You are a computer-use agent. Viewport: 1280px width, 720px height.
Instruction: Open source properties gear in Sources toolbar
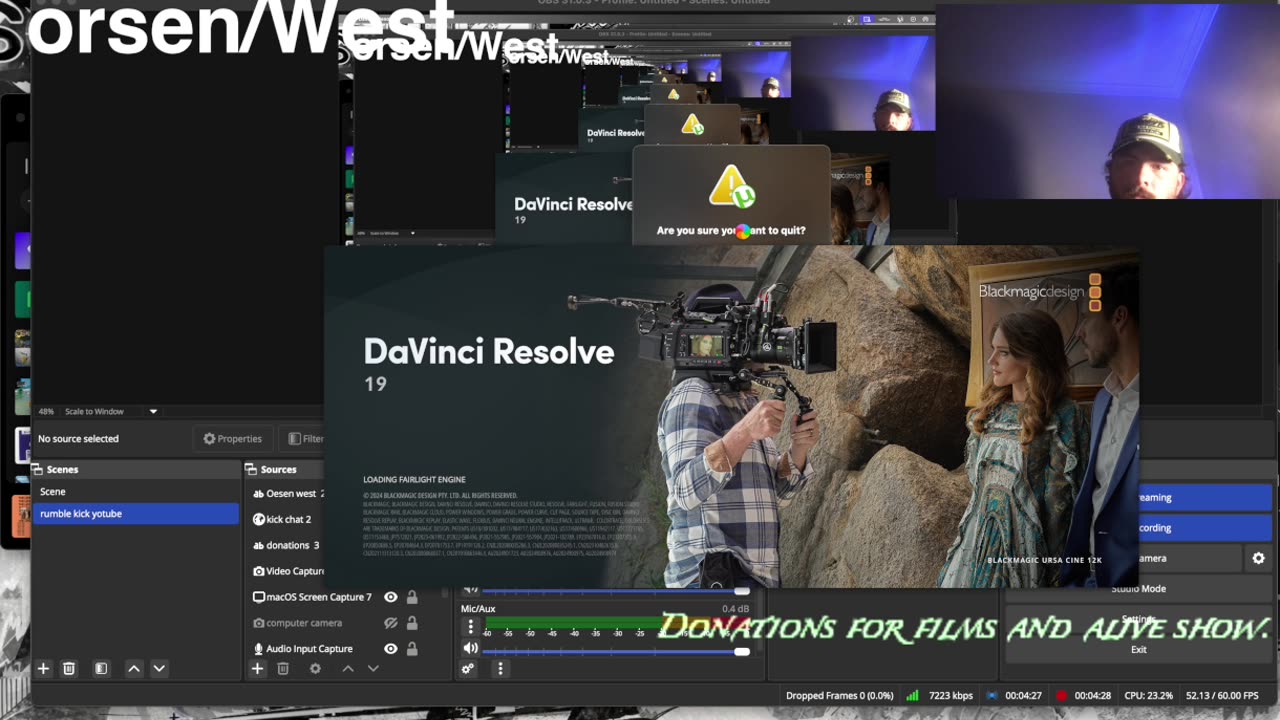(x=315, y=668)
